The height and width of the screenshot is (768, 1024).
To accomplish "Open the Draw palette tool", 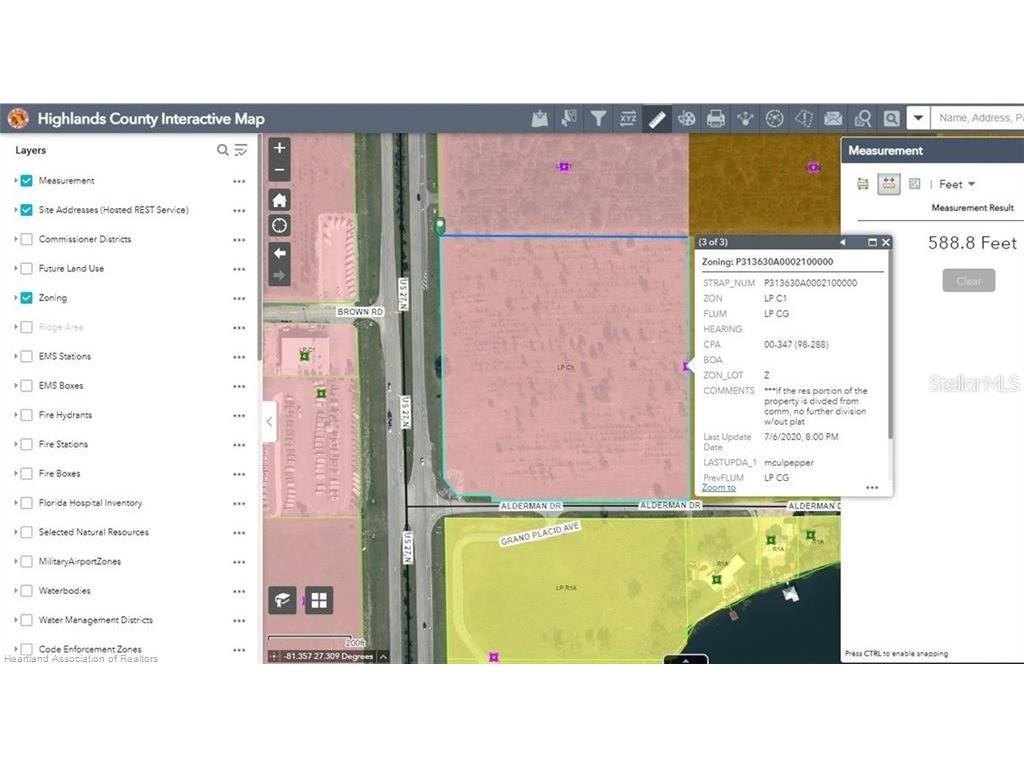I will pyautogui.click(x=686, y=119).
